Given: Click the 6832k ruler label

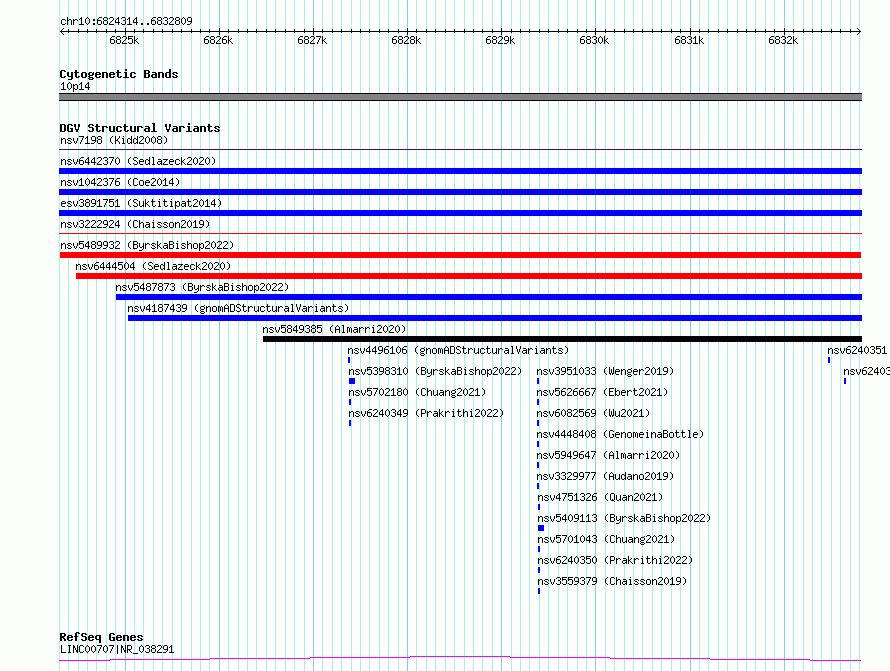Looking at the screenshot, I should 783,40.
